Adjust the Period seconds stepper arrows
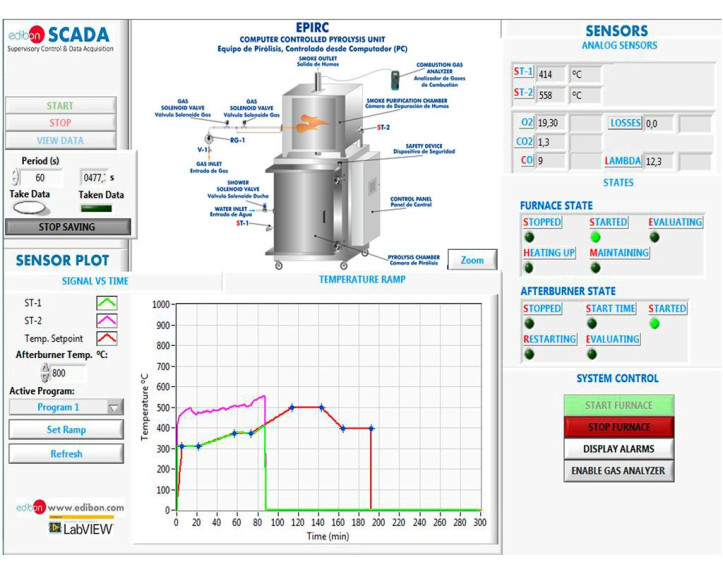 [x=14, y=178]
